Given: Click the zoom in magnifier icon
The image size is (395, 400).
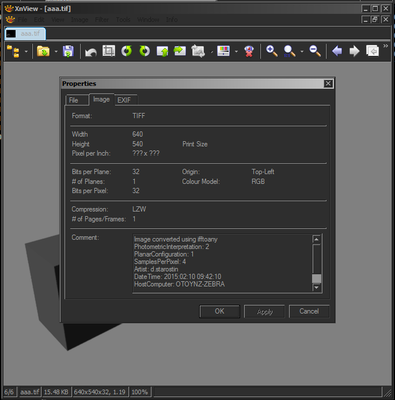Looking at the screenshot, I should (272, 51).
